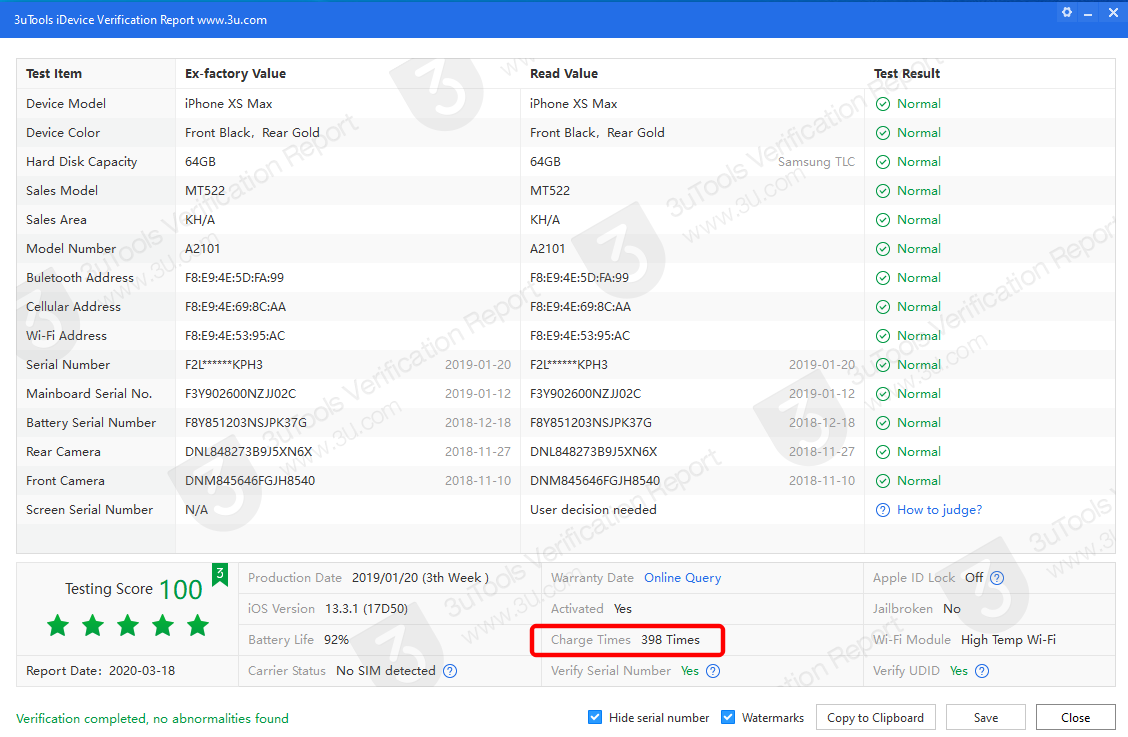Click the iOS Version 13.3.1 (17D50) value
The width and height of the screenshot is (1128, 737).
pos(366,609)
